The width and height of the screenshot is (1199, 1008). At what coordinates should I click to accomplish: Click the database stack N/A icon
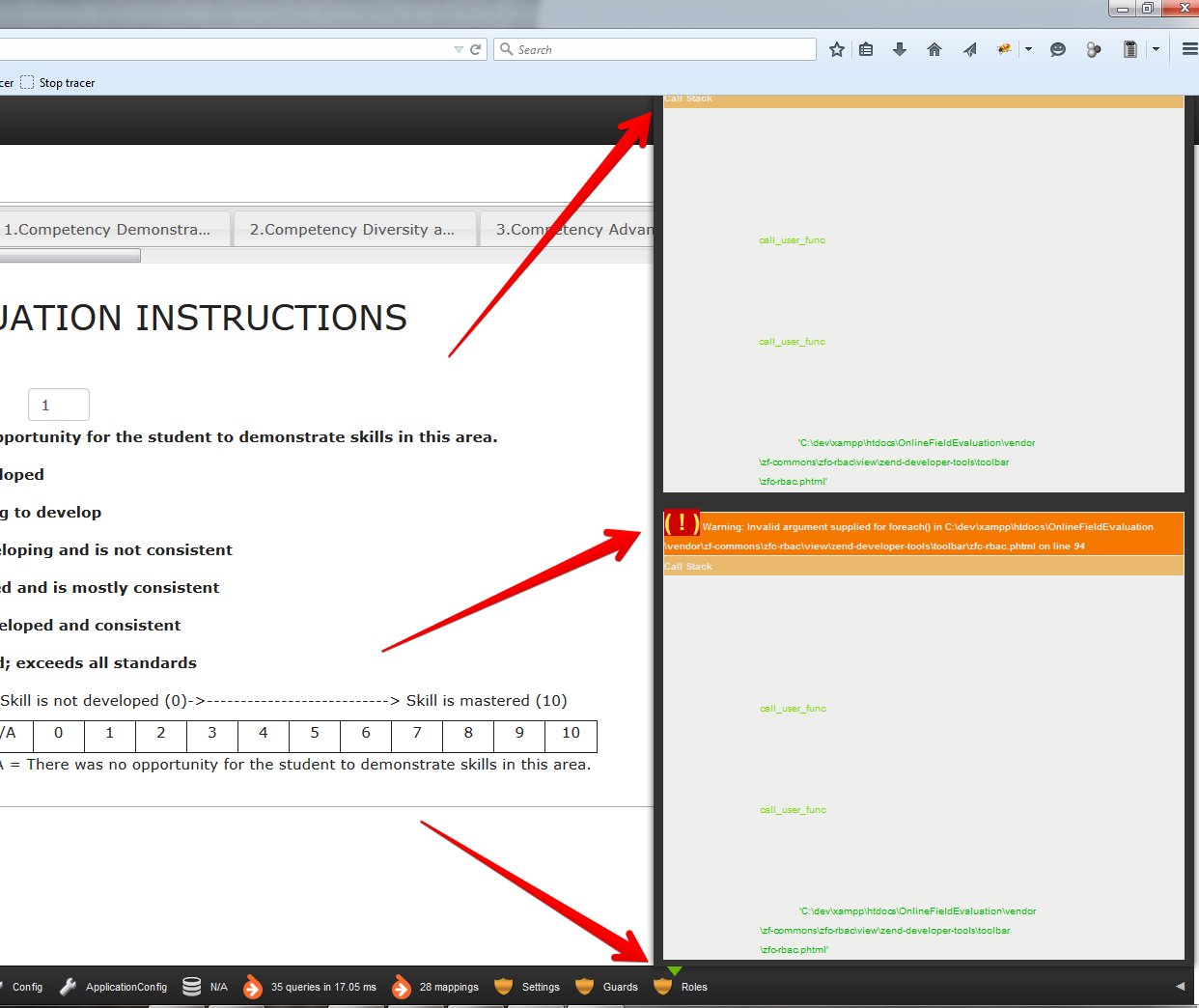pos(192,987)
